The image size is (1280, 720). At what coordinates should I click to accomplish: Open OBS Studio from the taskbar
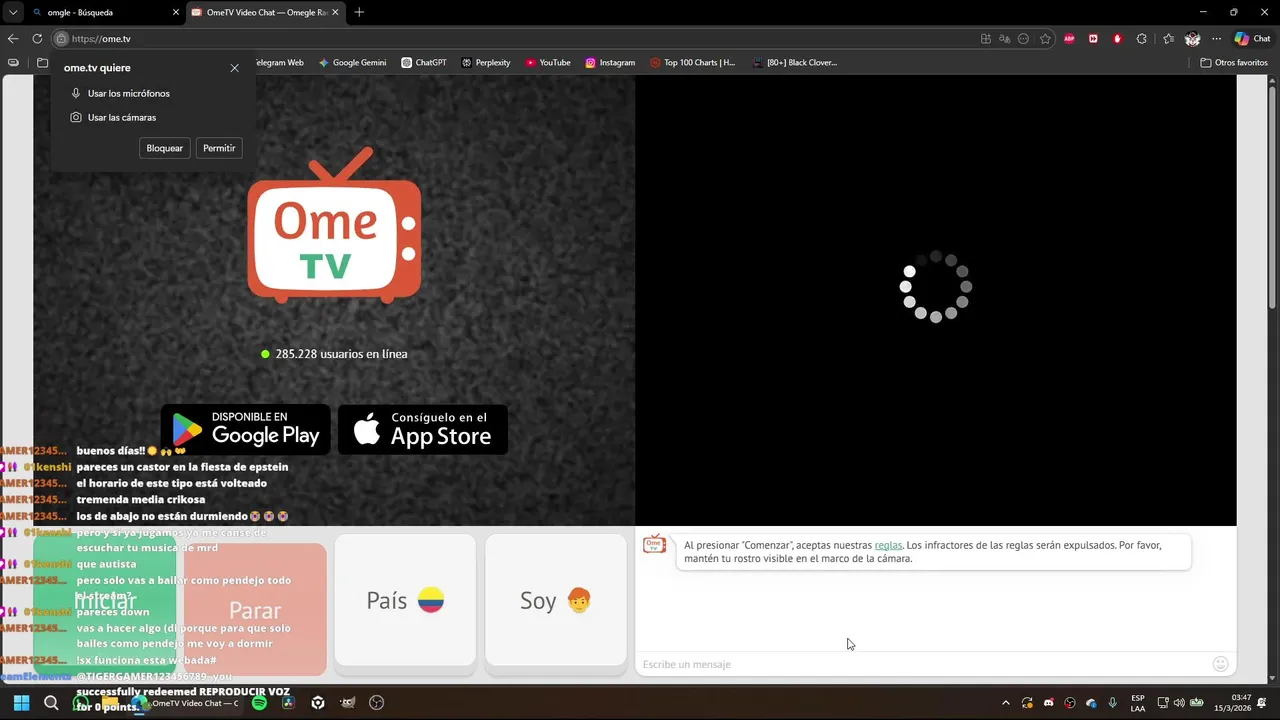coord(376,703)
